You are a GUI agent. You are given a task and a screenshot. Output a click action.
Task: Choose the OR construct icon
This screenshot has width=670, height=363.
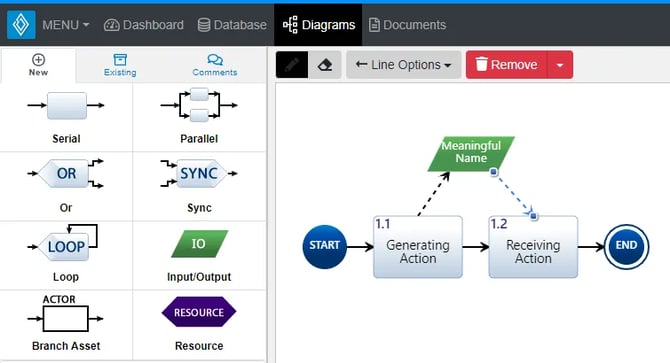[66, 173]
